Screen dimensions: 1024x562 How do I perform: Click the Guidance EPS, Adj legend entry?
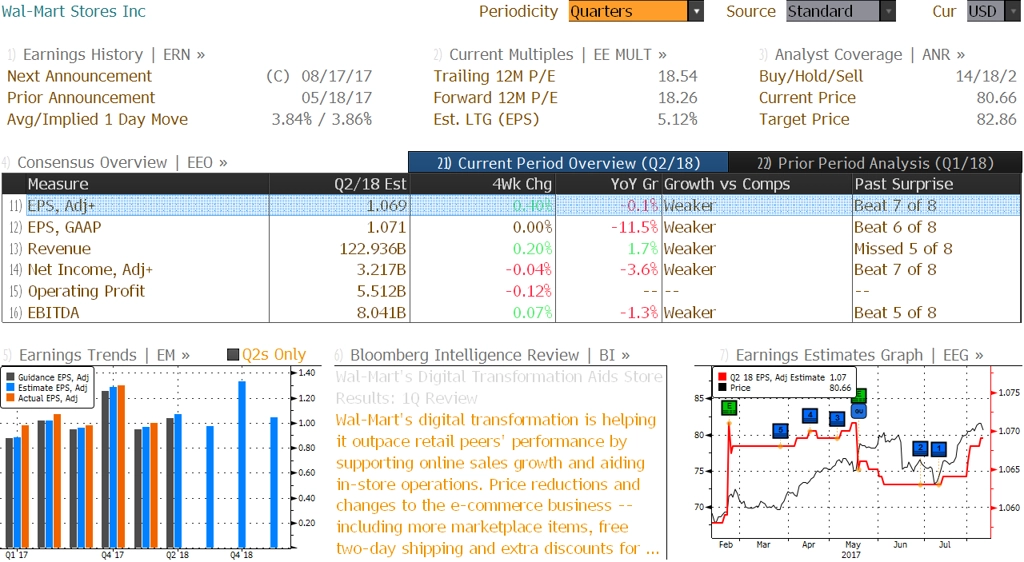48,377
